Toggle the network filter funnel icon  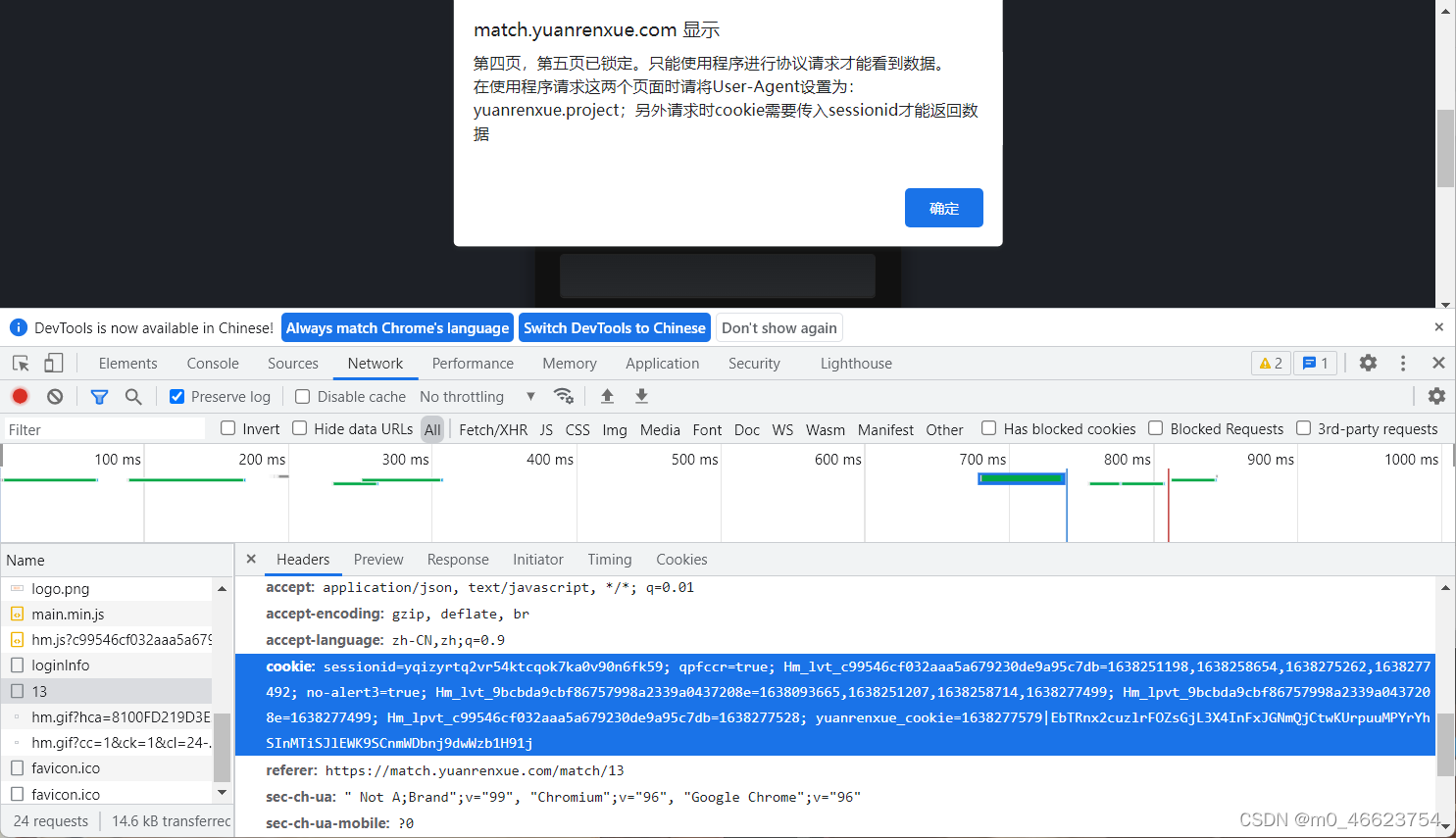pos(99,397)
